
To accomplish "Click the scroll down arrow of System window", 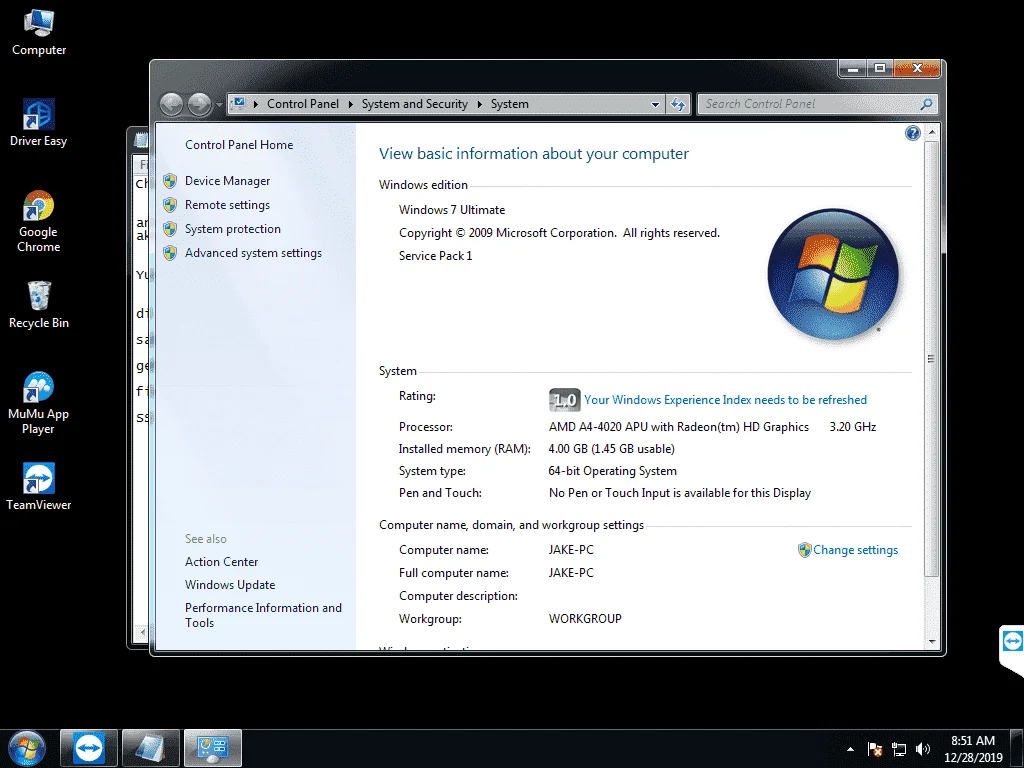I will coord(932,642).
